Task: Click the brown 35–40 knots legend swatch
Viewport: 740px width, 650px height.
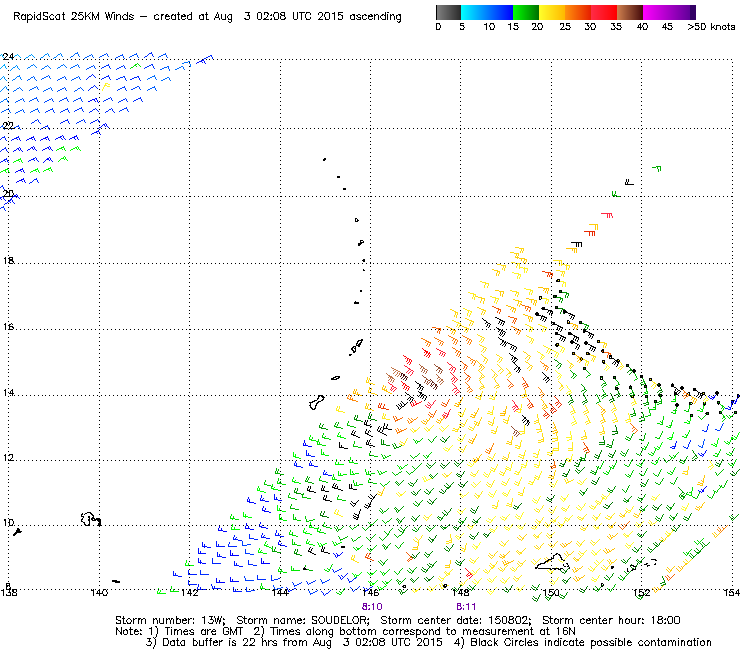Action: coord(630,12)
